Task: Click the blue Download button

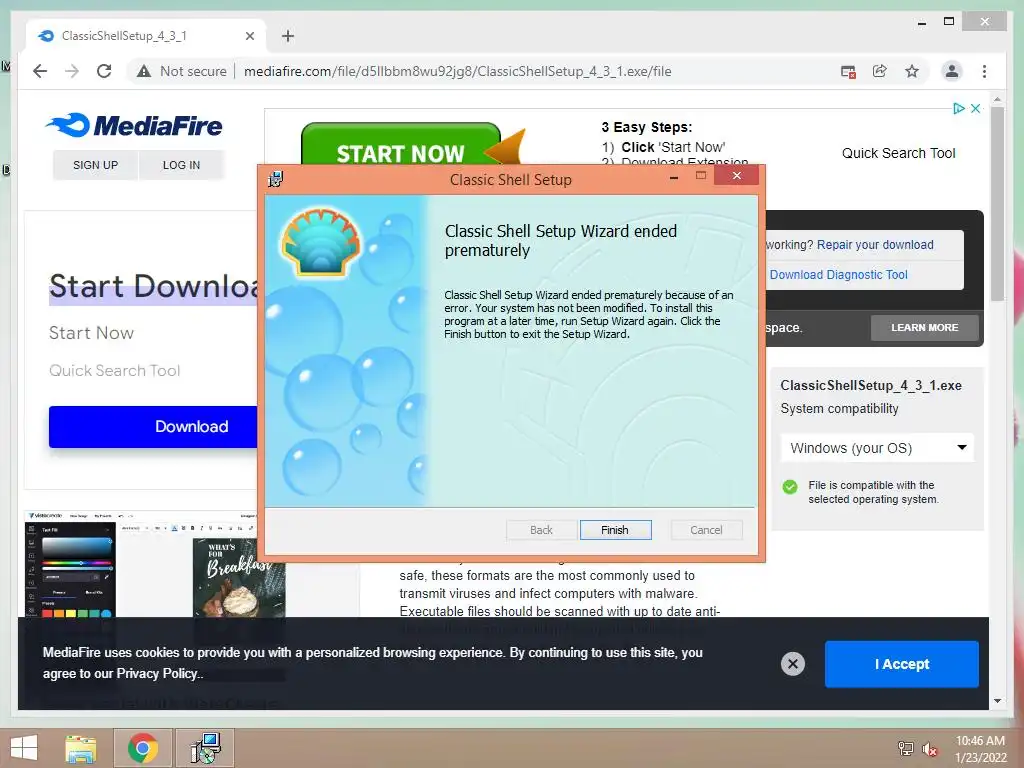Action: (x=153, y=426)
